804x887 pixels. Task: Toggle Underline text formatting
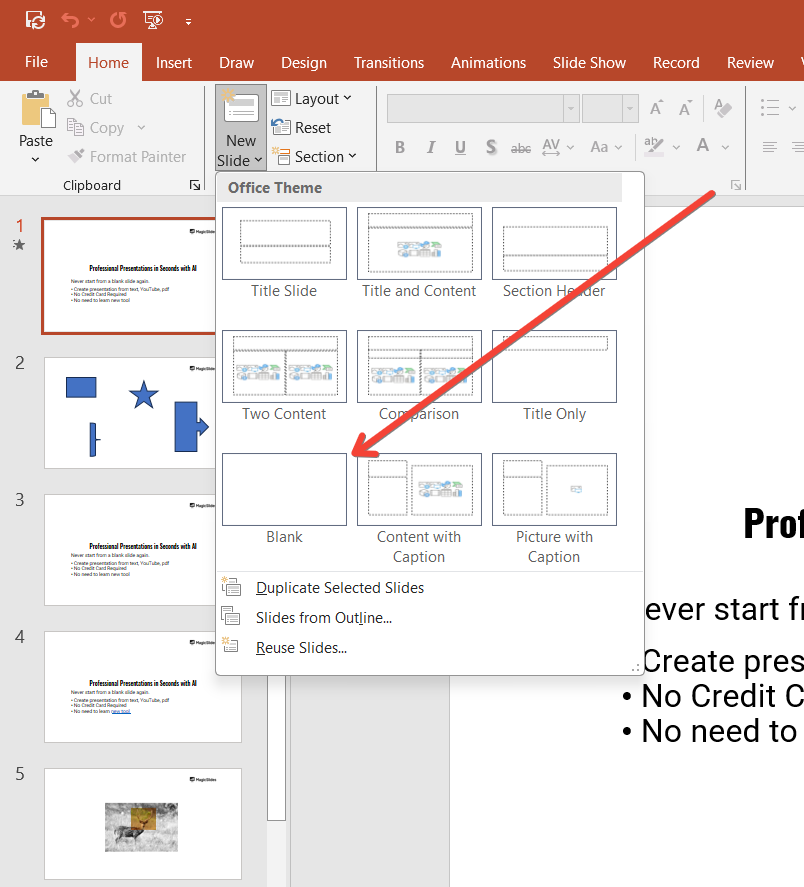pos(461,148)
